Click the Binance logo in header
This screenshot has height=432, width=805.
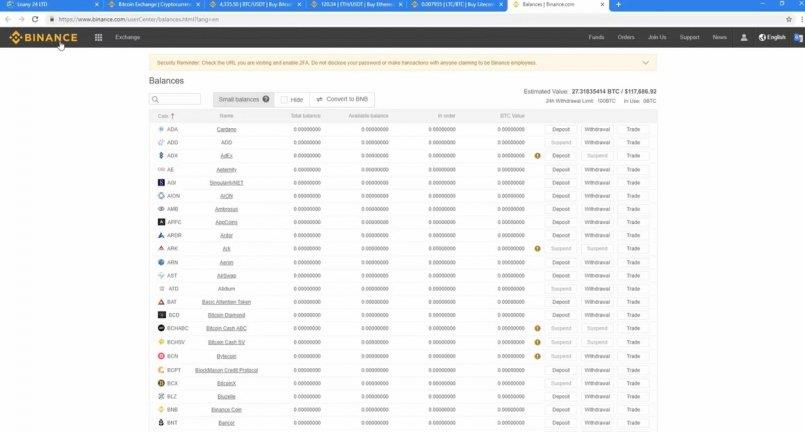pos(44,37)
